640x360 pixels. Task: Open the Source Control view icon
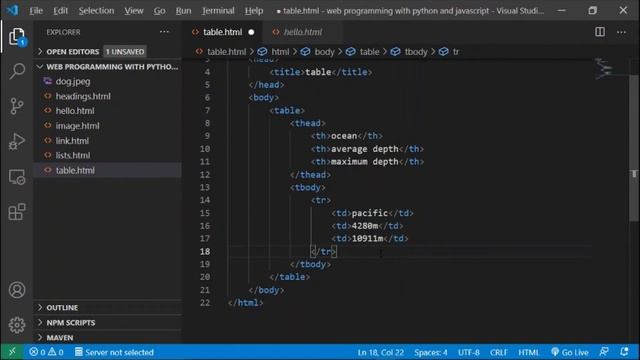[17, 106]
